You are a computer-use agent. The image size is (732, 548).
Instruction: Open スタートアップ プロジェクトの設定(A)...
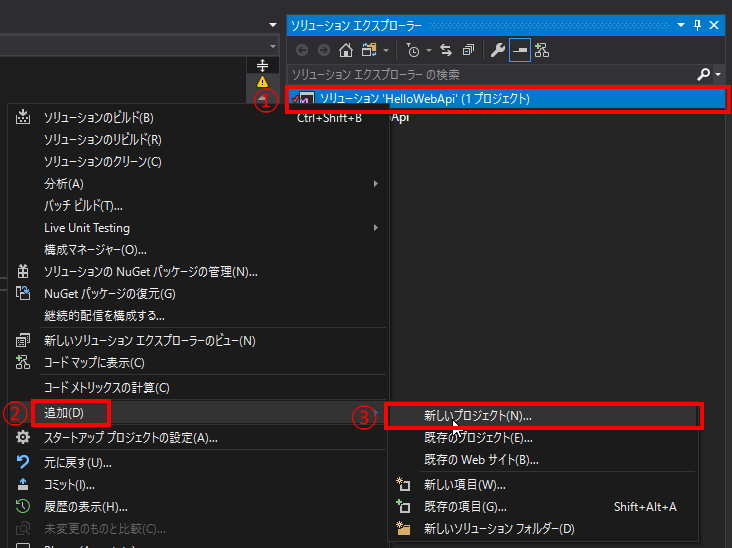coord(198,438)
